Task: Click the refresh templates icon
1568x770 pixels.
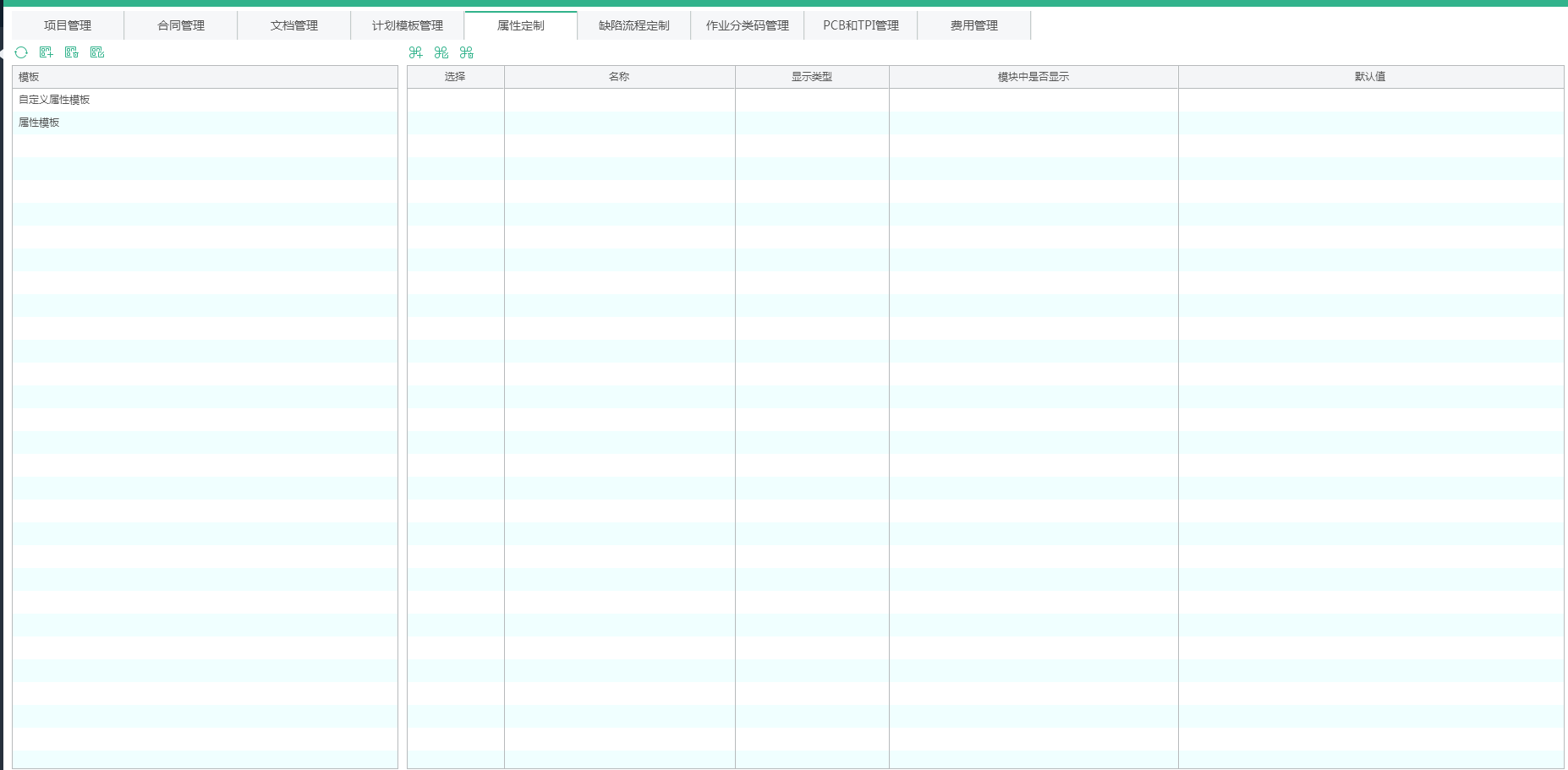Action: pos(21,52)
